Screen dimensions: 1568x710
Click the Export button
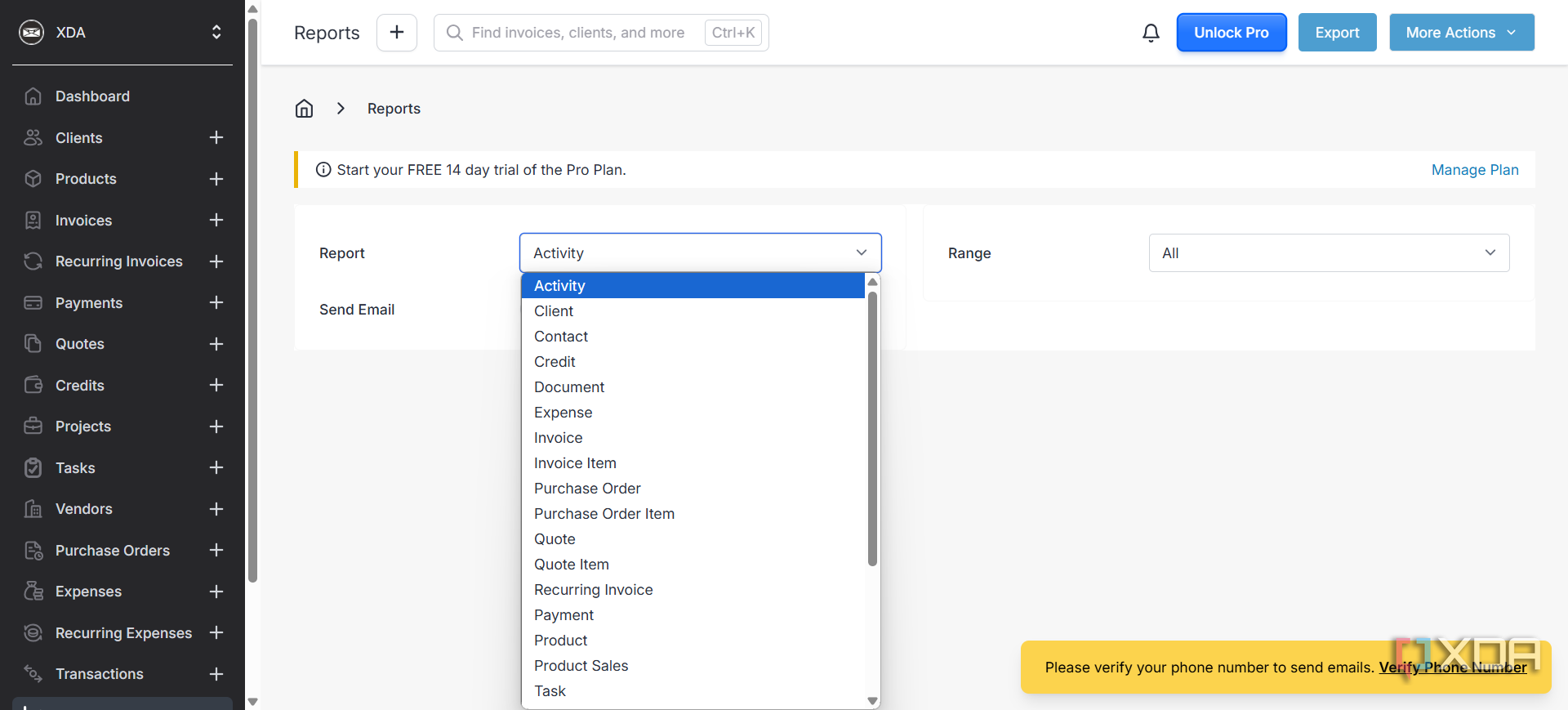click(x=1338, y=33)
